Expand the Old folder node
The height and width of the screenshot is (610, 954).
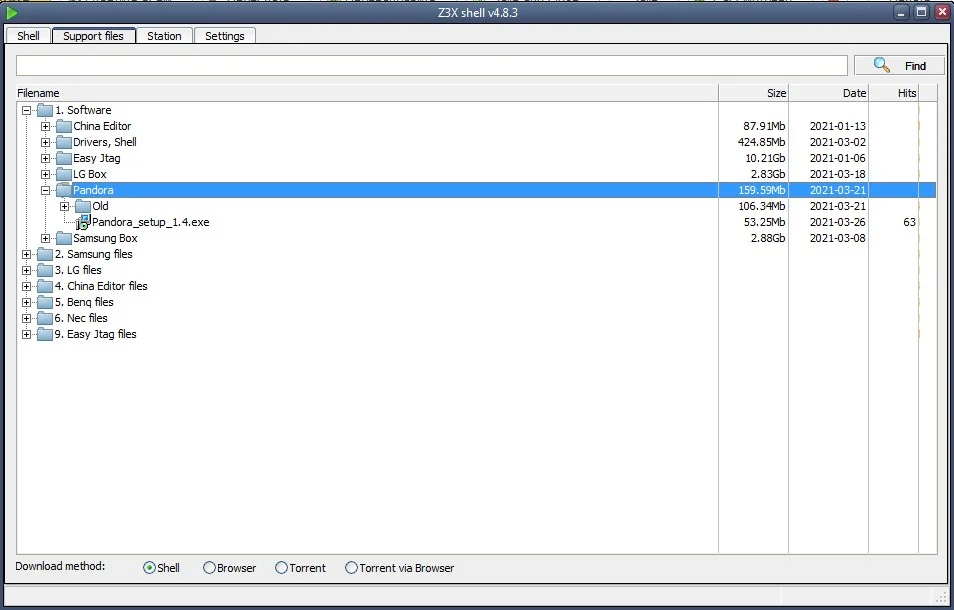(x=64, y=206)
